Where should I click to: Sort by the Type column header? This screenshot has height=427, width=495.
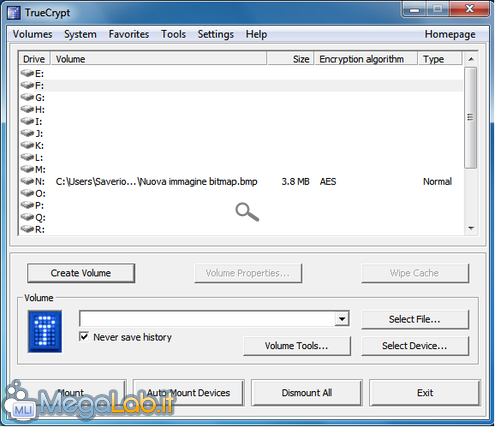[x=440, y=59]
